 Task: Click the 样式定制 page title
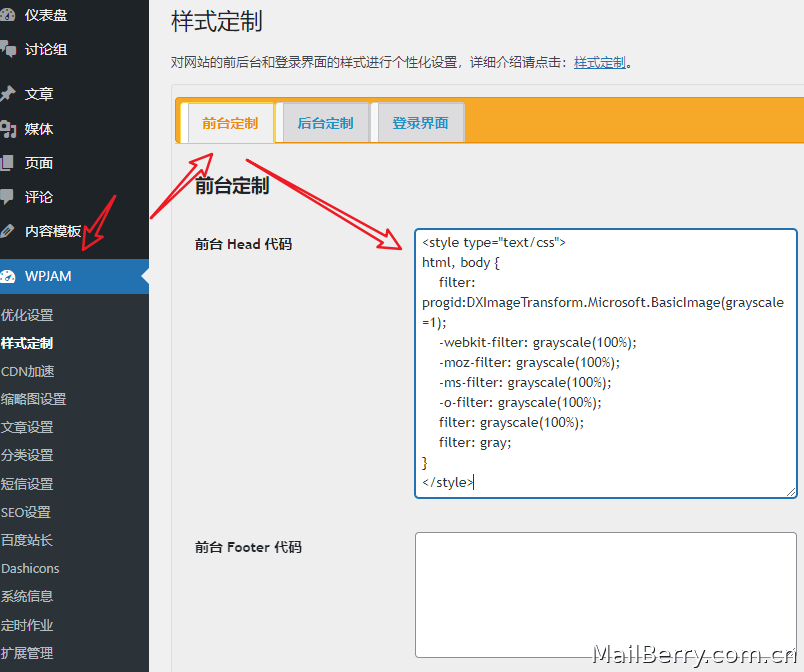pyautogui.click(x=217, y=22)
